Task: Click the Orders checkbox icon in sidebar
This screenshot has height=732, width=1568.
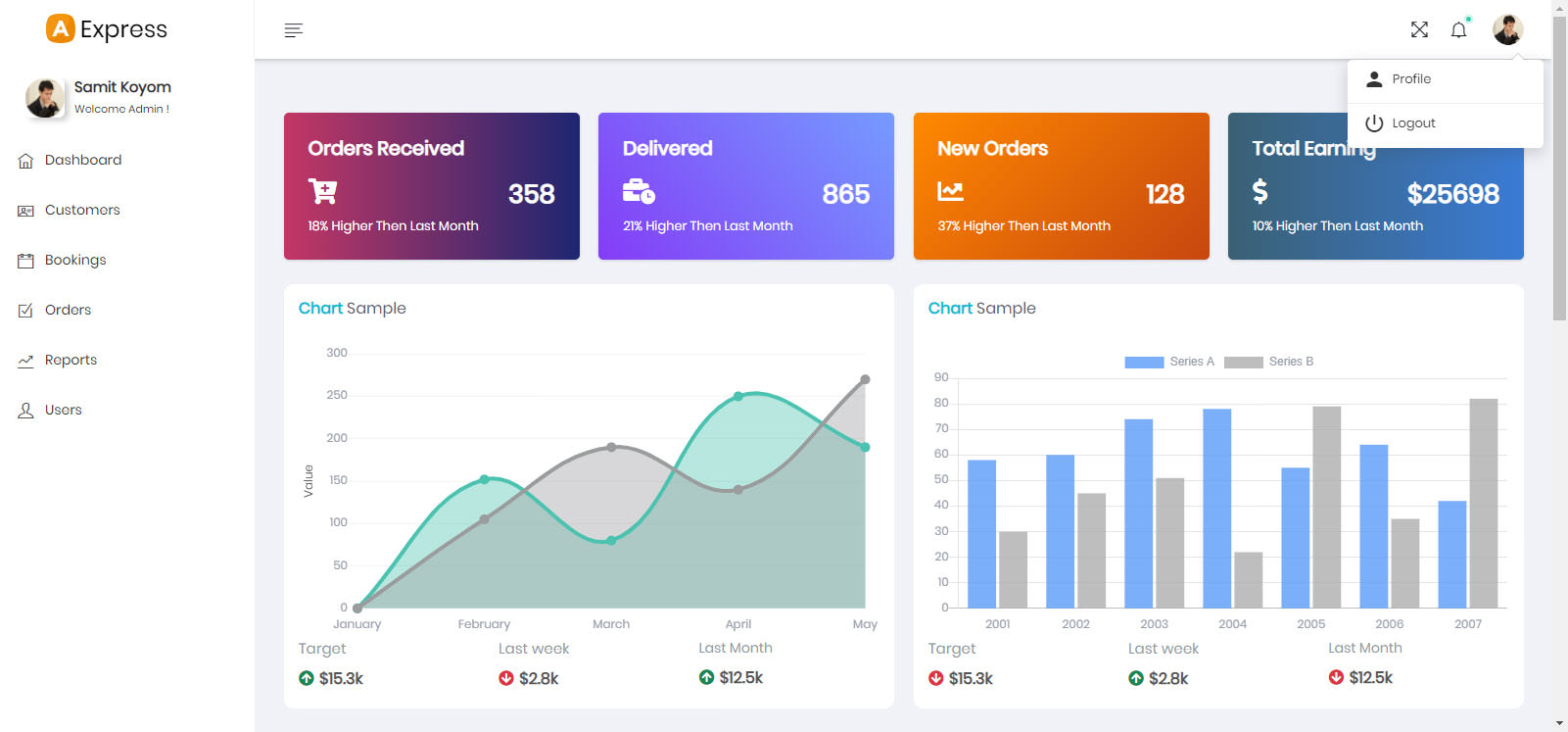Action: pos(25,311)
